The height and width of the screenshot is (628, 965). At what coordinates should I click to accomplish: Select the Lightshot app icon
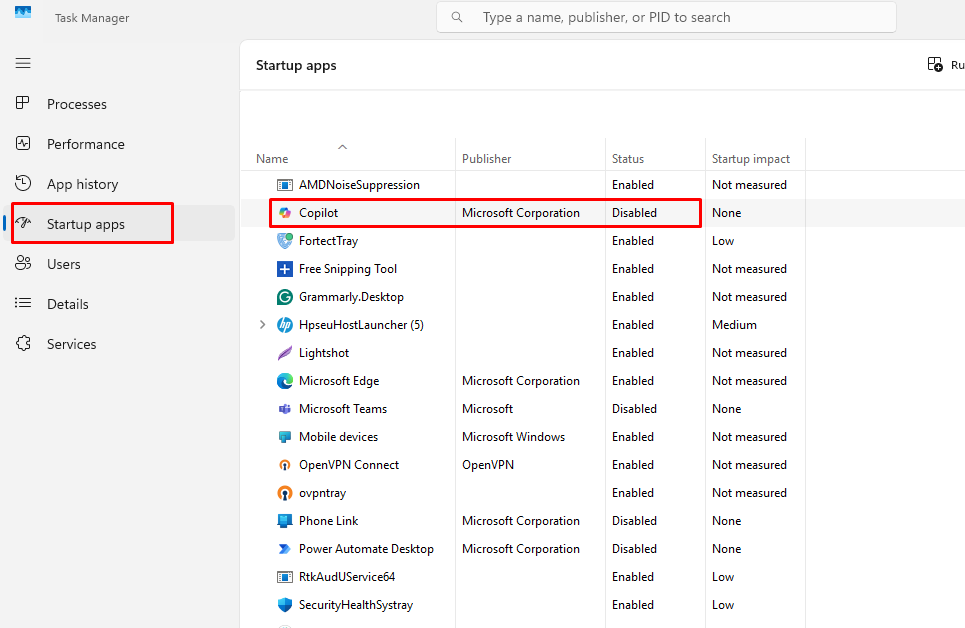click(283, 352)
